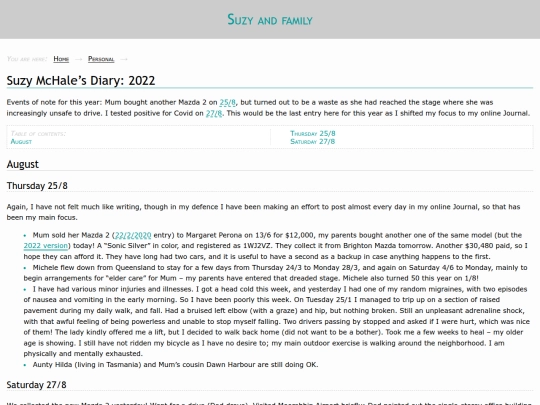
Task: Click the August section heading
Action: (x=23, y=164)
